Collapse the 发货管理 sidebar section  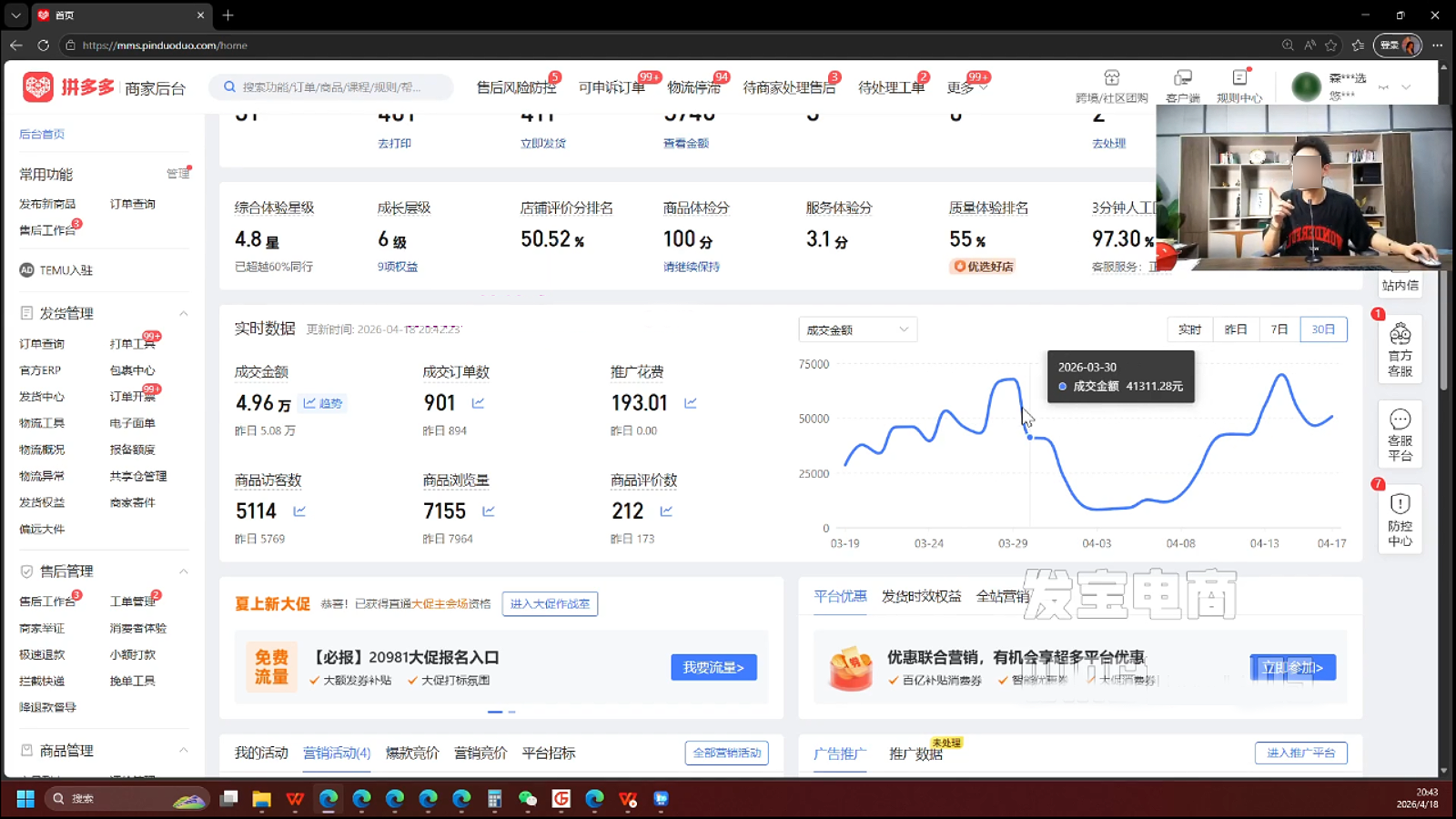pos(183,313)
